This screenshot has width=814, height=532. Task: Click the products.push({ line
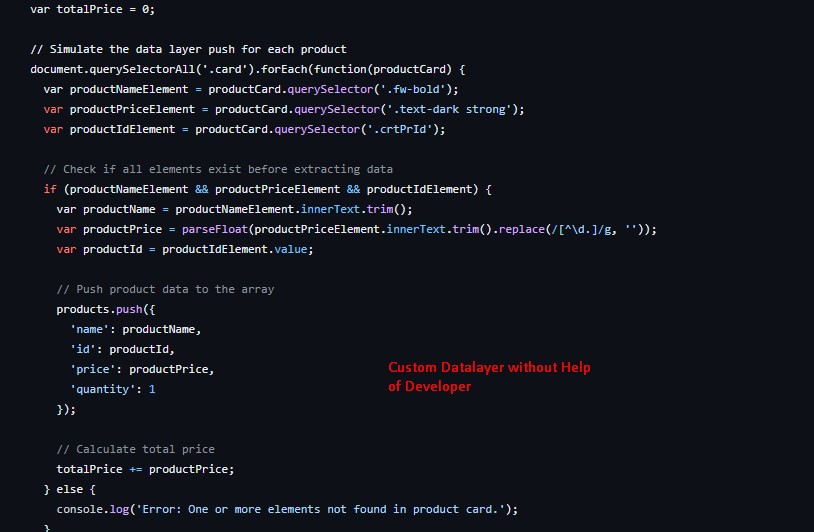coord(106,309)
